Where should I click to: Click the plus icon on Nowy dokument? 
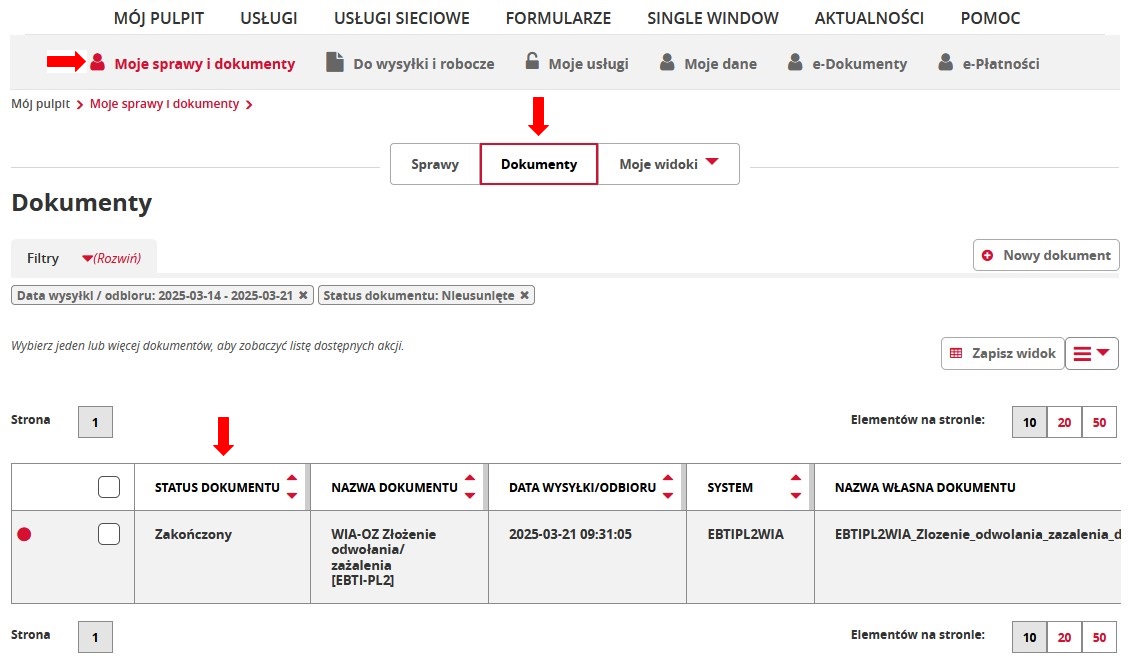[x=988, y=255]
